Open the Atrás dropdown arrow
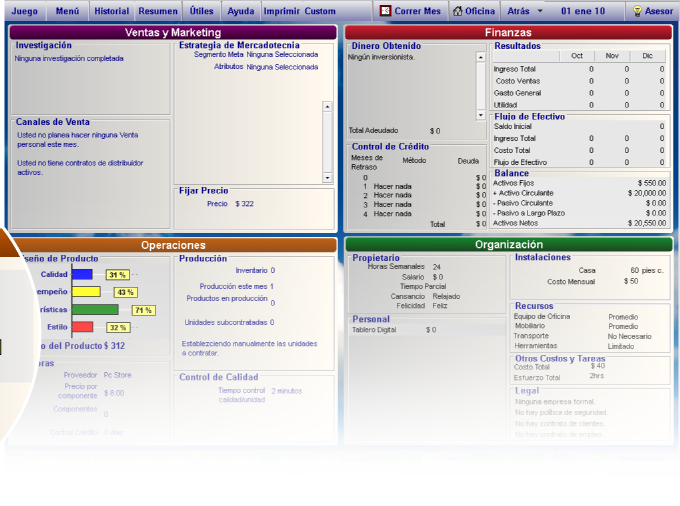Screen dimensions: 680x506 [540, 11]
